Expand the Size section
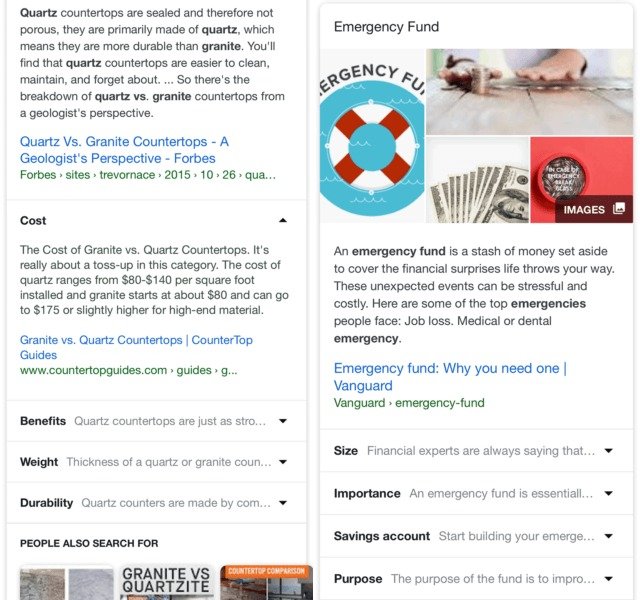 608,451
